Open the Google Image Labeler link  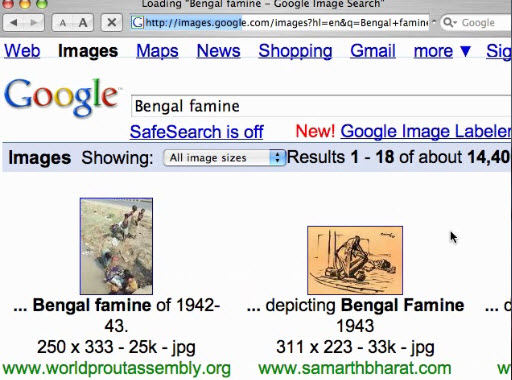426,131
